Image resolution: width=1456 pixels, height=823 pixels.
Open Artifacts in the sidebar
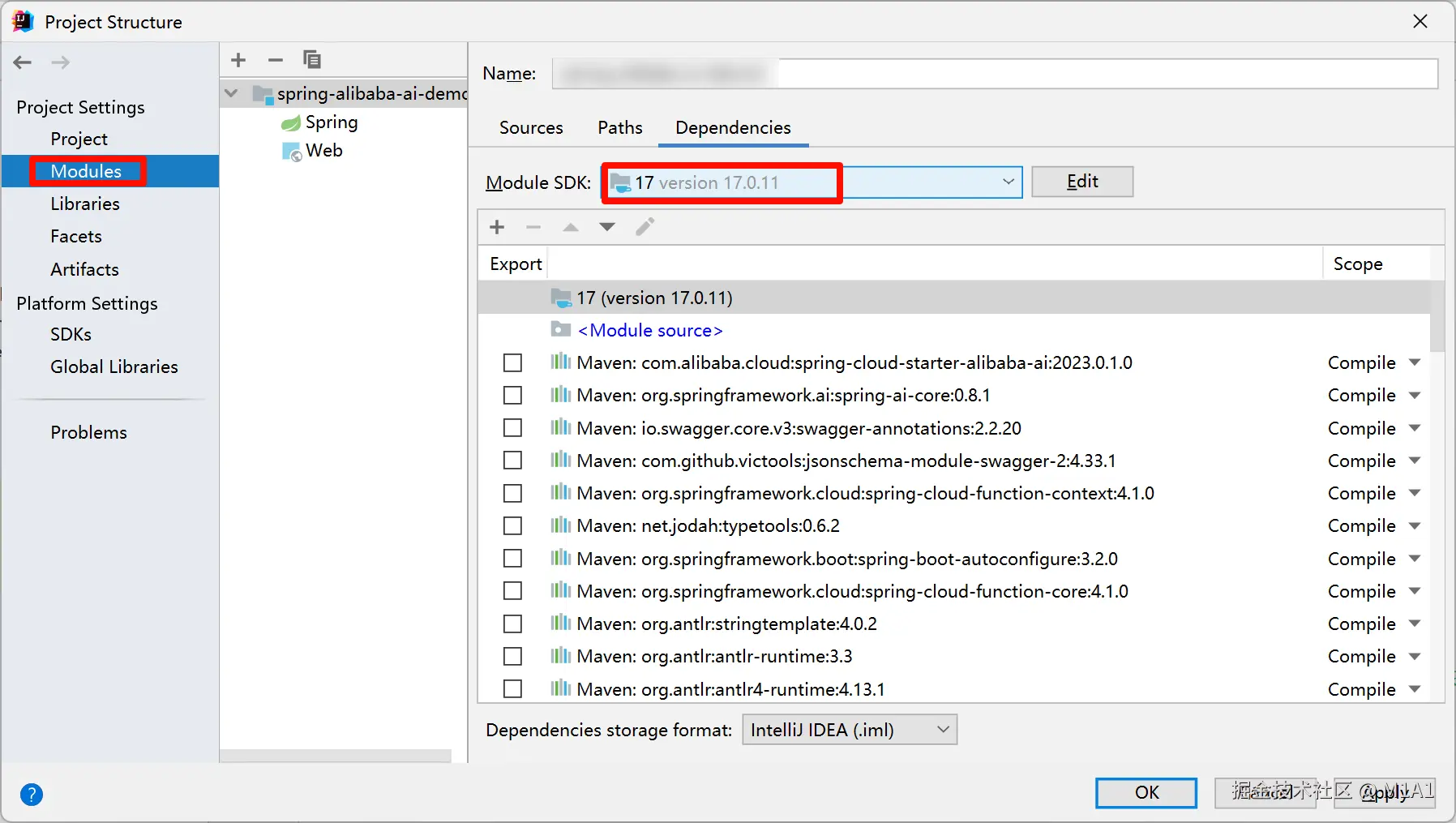click(84, 269)
